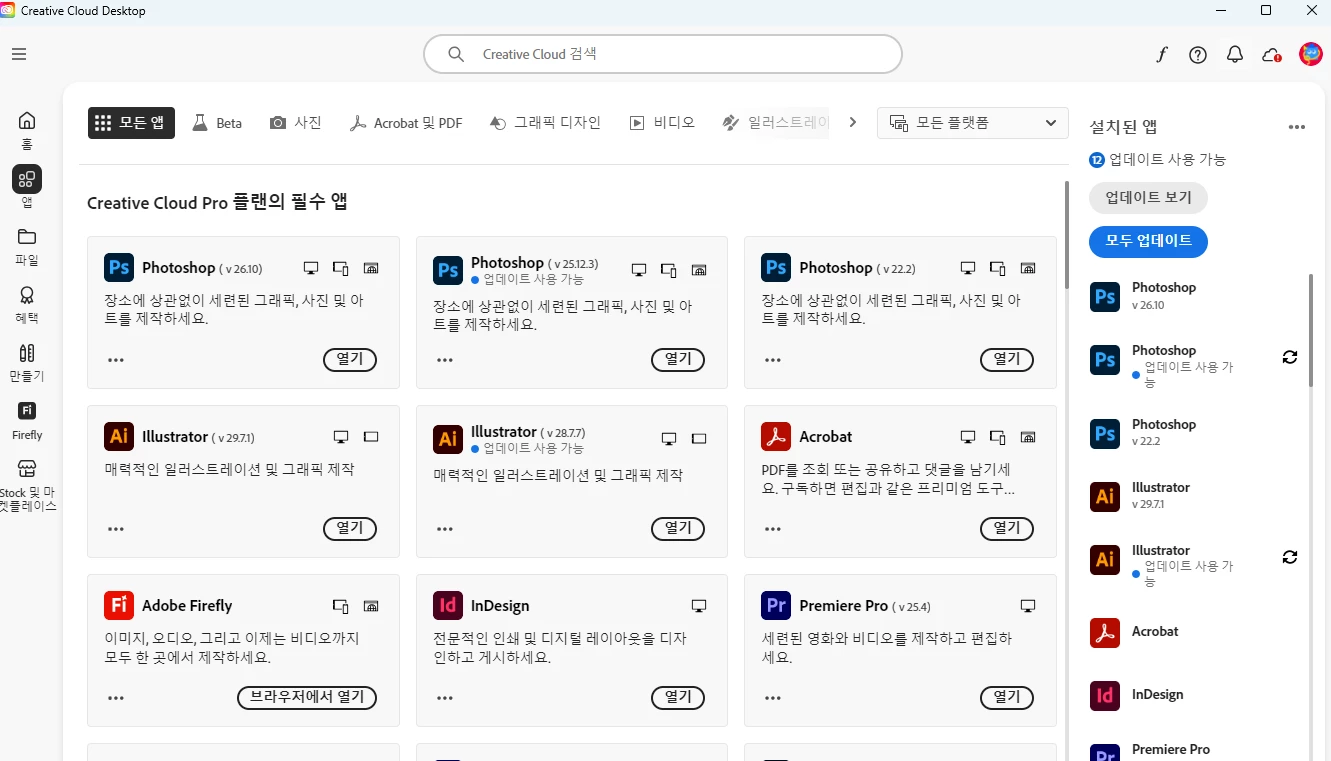
Task: Click Illustrator v29.7.1 card app icon
Action: tap(119, 437)
